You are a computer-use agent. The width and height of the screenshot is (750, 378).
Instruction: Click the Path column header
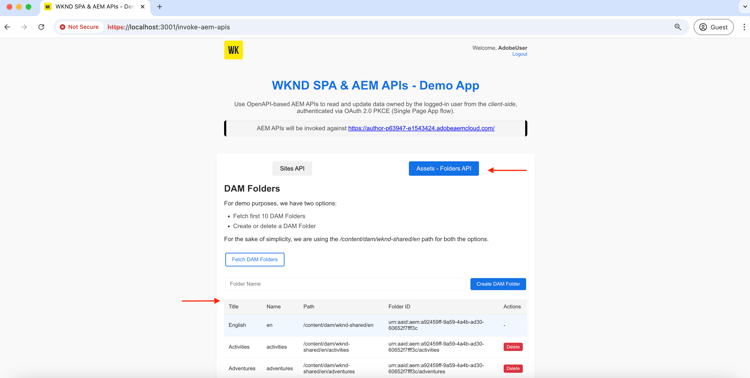coord(309,307)
